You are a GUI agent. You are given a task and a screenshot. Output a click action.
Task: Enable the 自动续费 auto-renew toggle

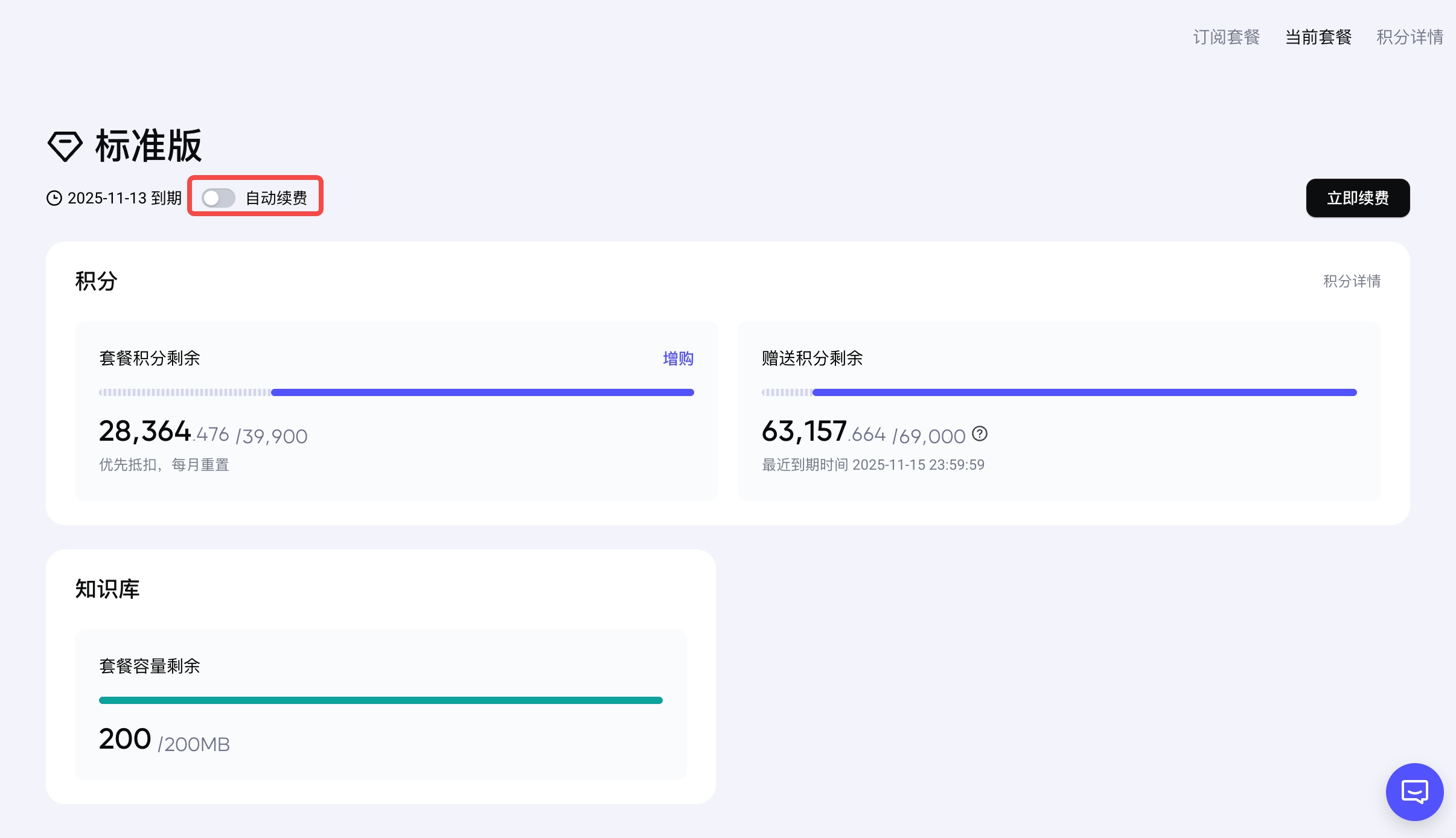point(219,197)
